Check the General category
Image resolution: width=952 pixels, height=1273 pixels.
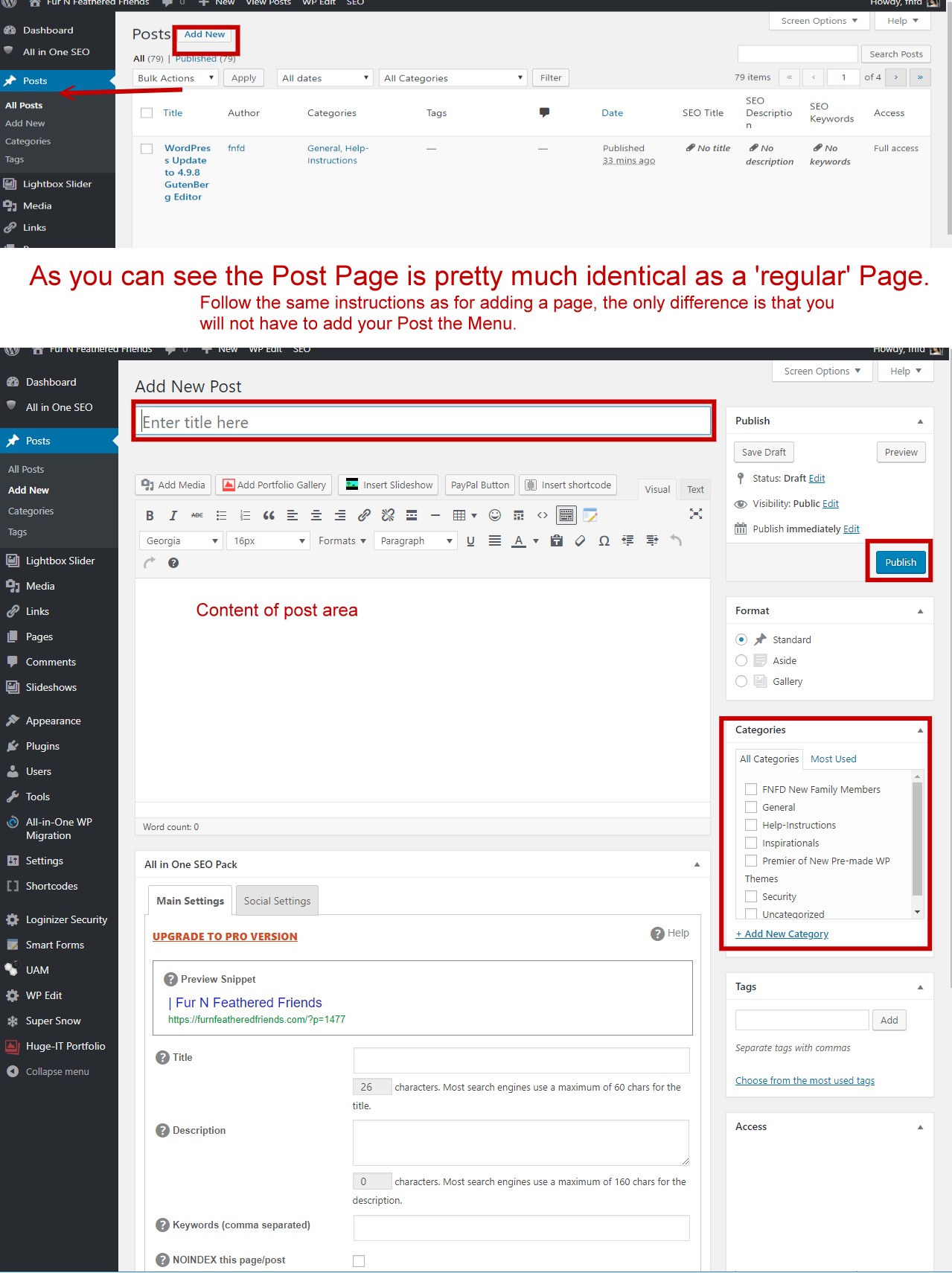[x=751, y=807]
